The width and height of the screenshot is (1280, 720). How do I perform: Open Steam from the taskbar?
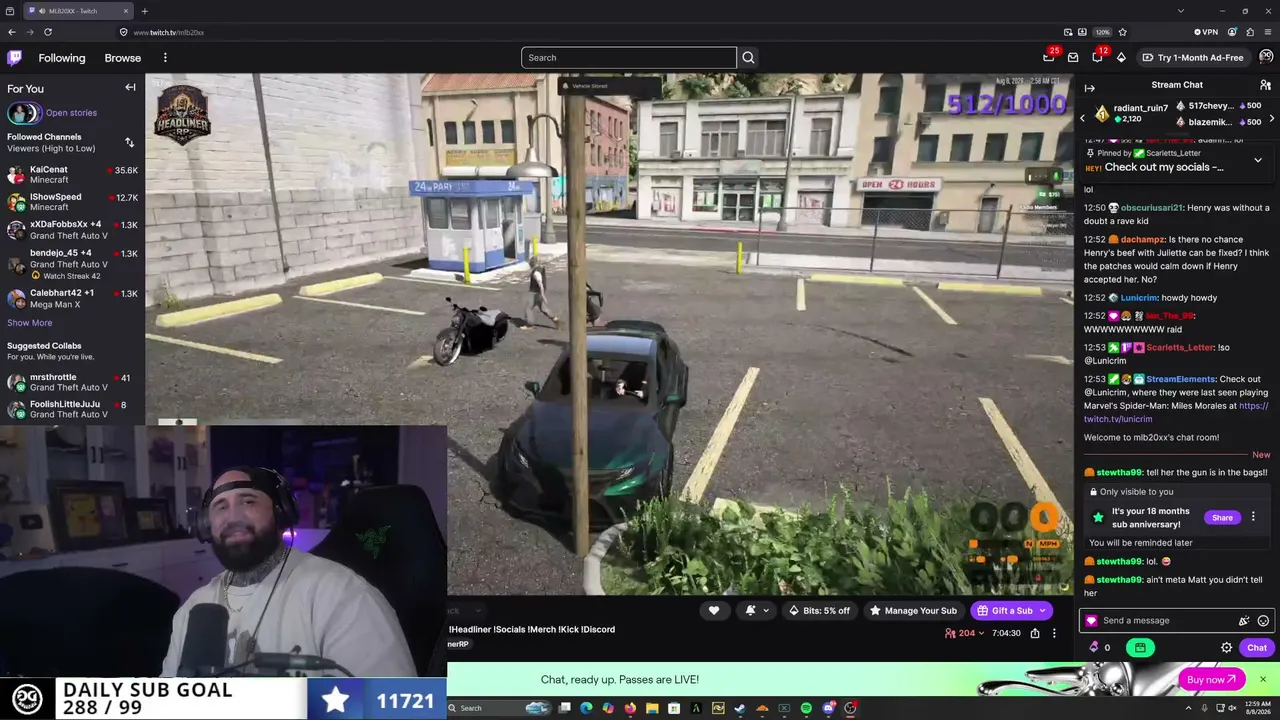[x=740, y=709]
